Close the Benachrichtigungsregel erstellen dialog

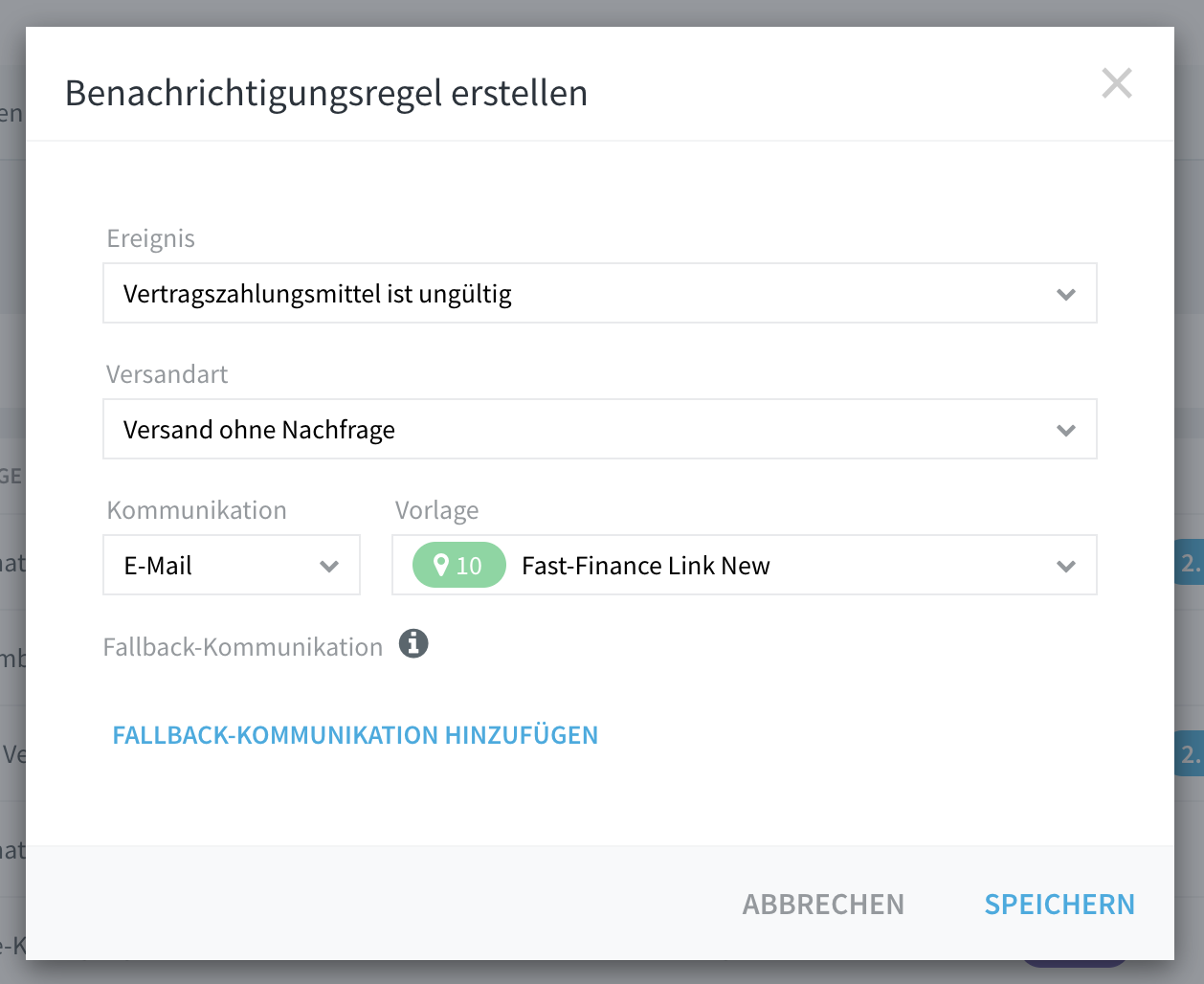tap(1117, 83)
